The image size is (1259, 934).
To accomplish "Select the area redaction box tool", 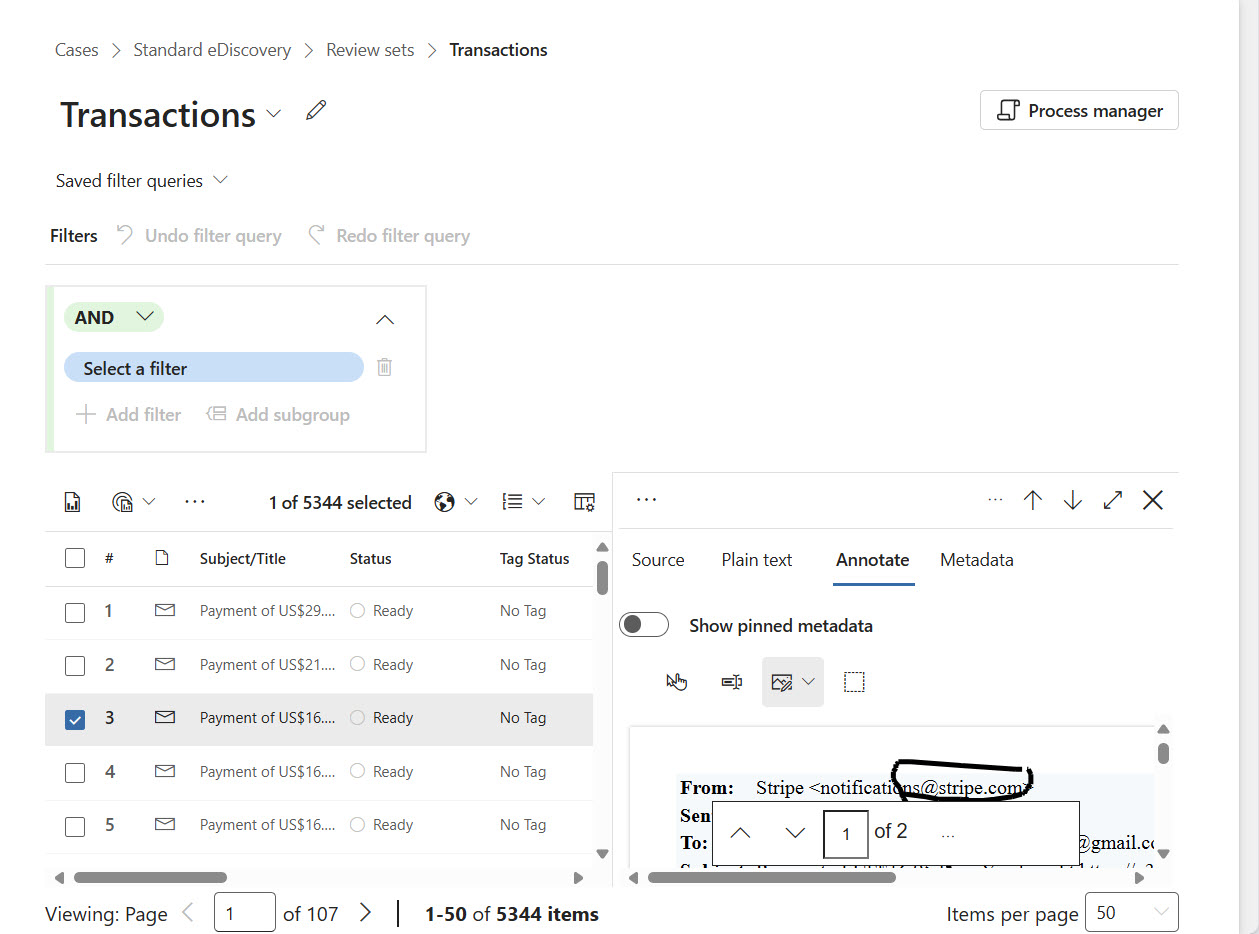I will [855, 681].
